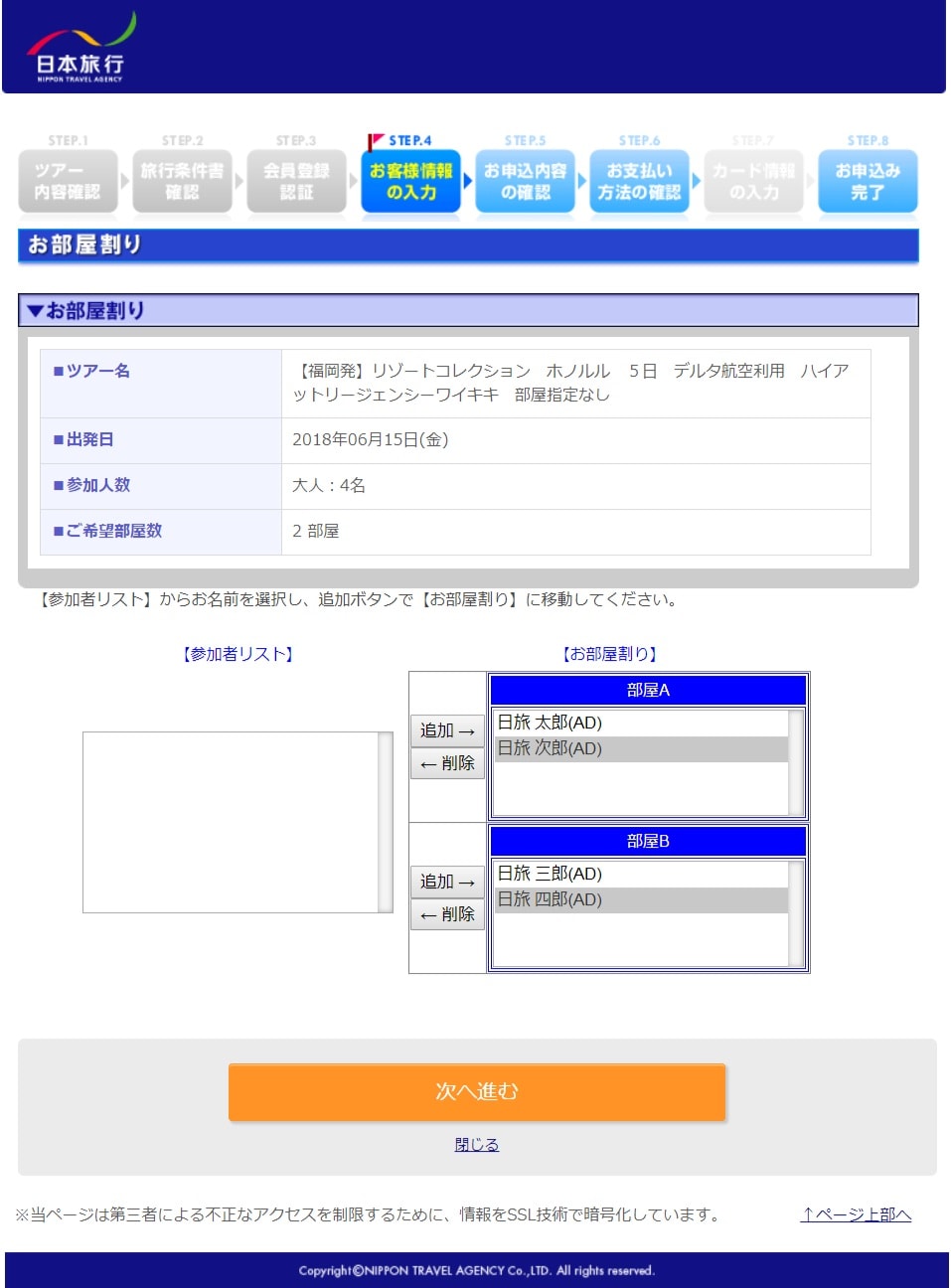Collapse the お部屋割り section header

pyautogui.click(x=87, y=311)
